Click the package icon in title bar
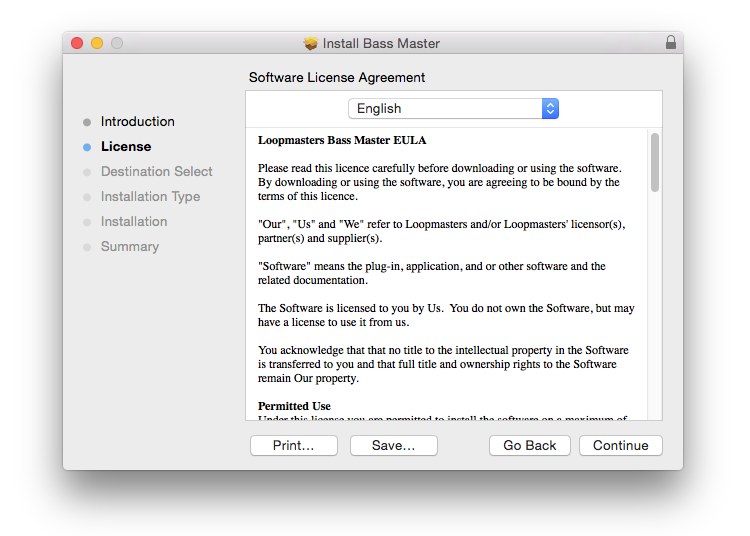This screenshot has height=536, width=750. click(311, 44)
